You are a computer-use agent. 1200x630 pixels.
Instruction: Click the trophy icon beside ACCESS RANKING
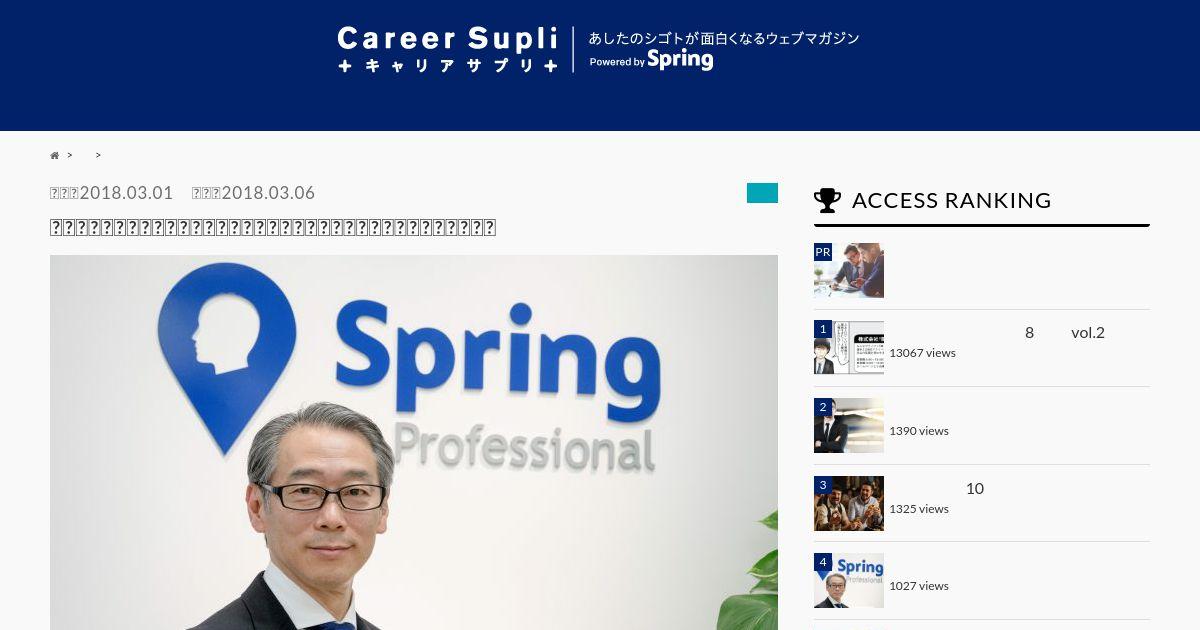827,200
